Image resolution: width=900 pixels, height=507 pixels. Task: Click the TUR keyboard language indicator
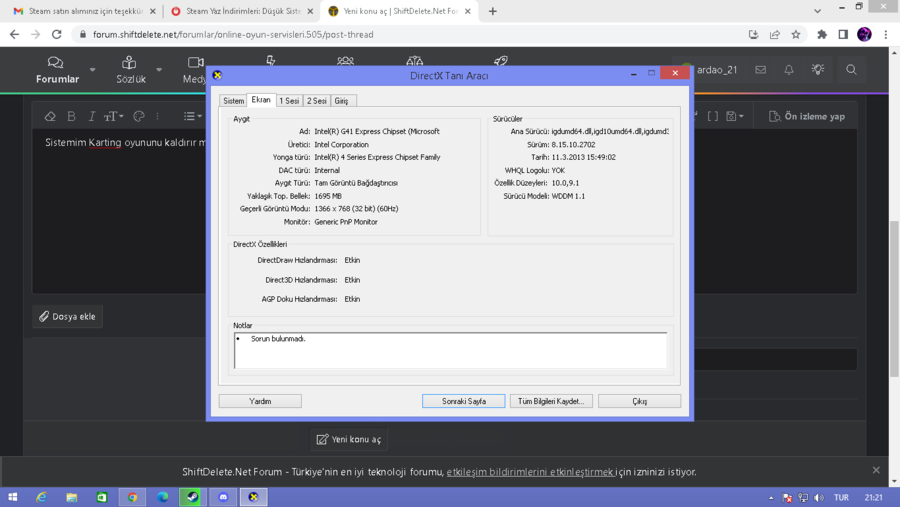pos(841,498)
